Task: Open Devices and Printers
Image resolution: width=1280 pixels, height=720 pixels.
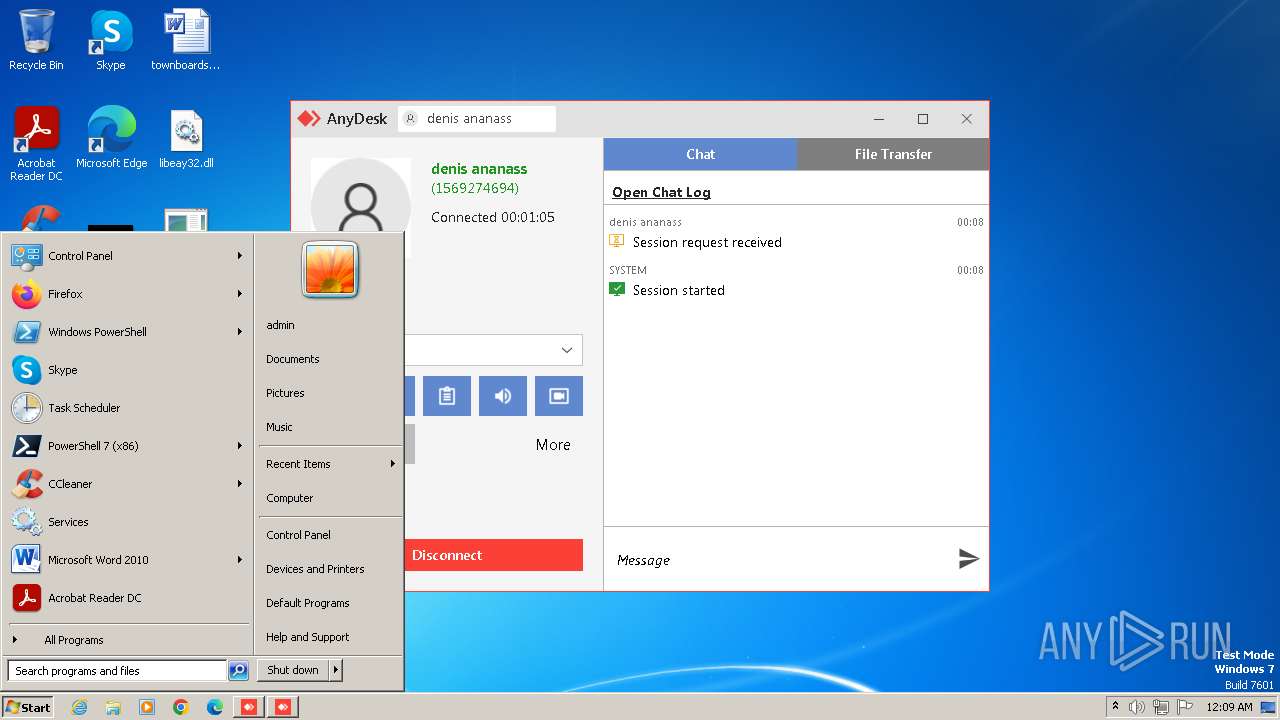Action: pos(315,569)
